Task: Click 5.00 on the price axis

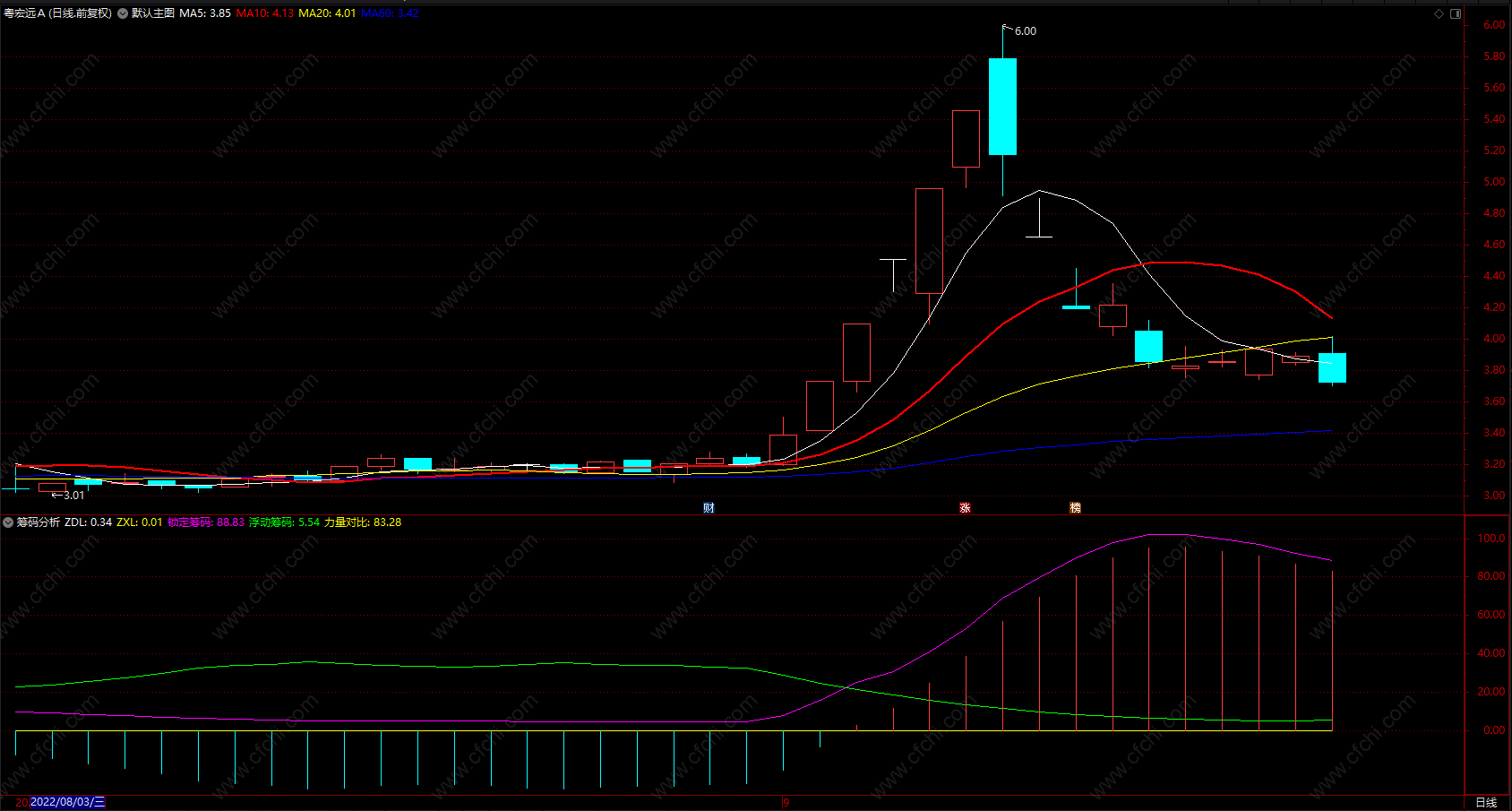Action: pos(1494,182)
